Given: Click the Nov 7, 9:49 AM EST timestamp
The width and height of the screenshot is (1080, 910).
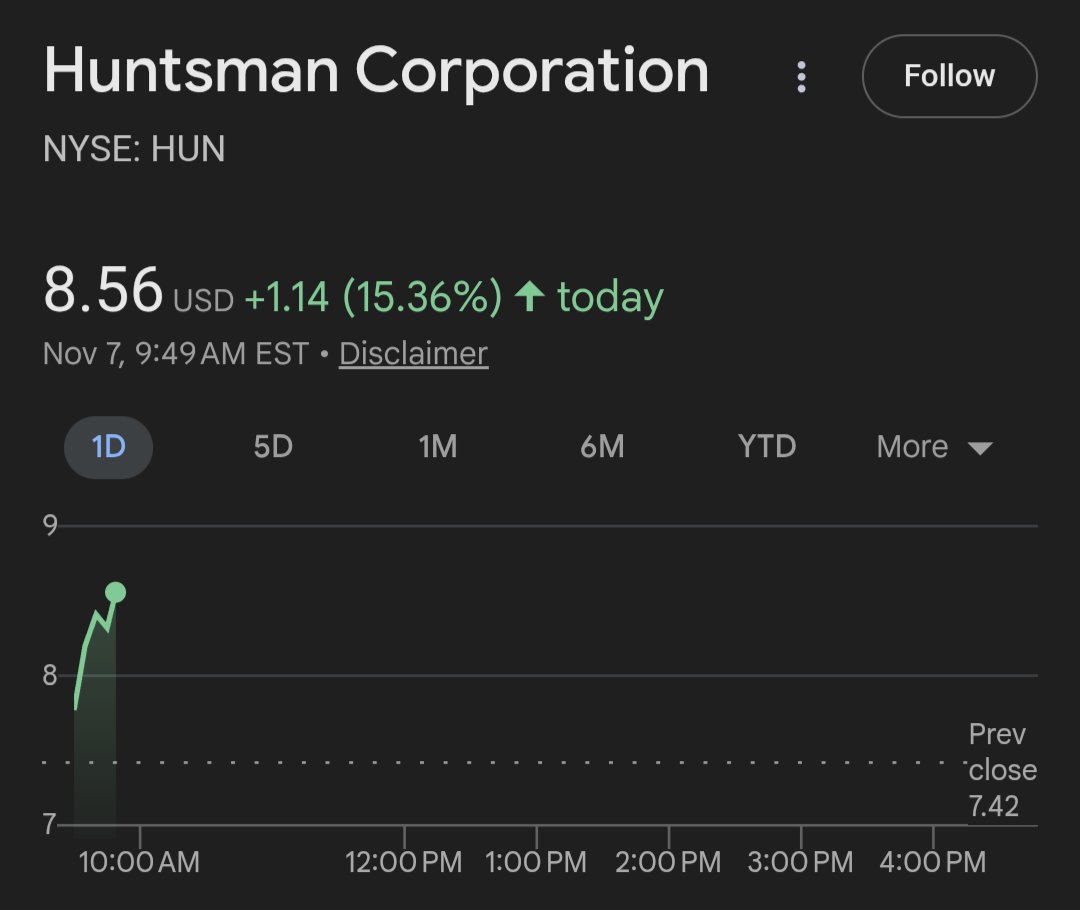Looking at the screenshot, I should (176, 353).
